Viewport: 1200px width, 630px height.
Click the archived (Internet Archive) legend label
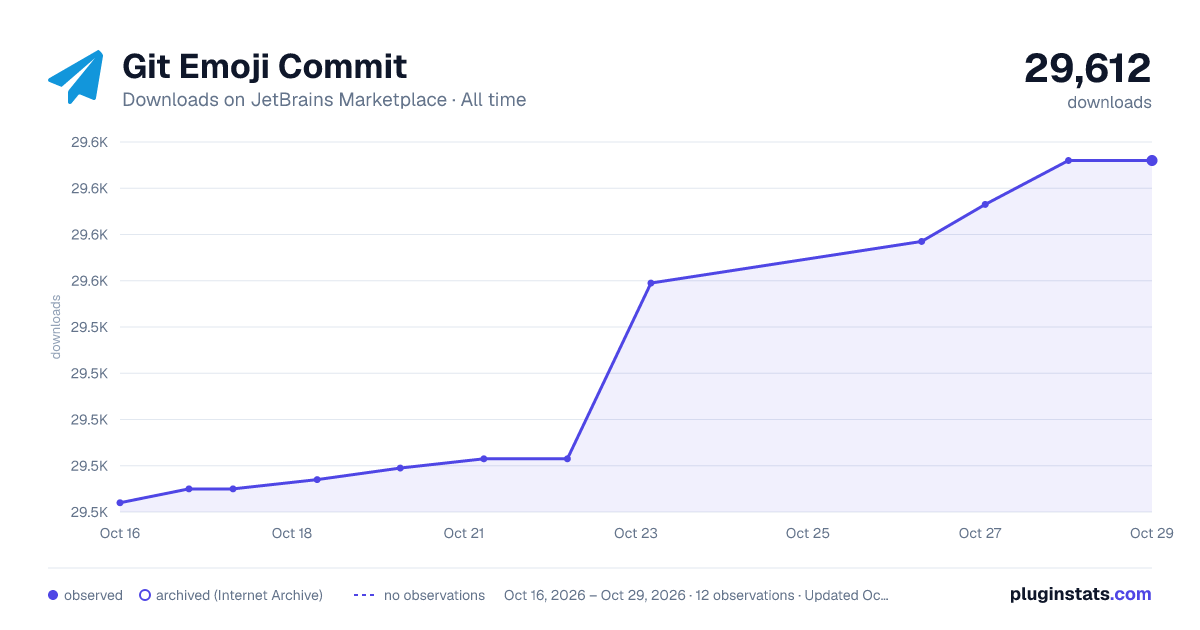(x=239, y=595)
